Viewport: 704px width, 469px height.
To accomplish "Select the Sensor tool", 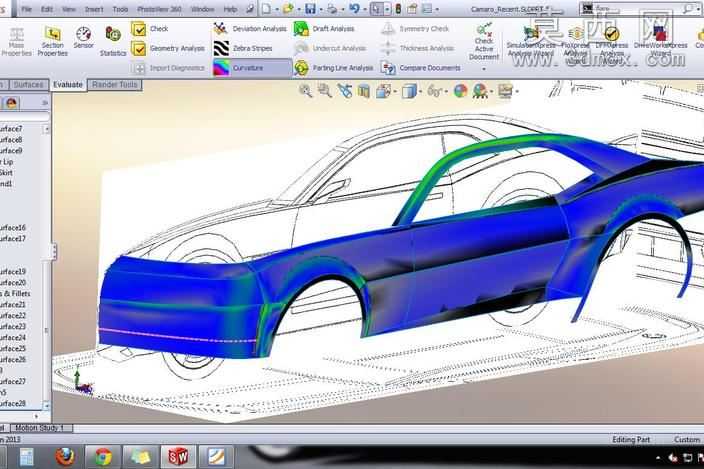I will 84,38.
